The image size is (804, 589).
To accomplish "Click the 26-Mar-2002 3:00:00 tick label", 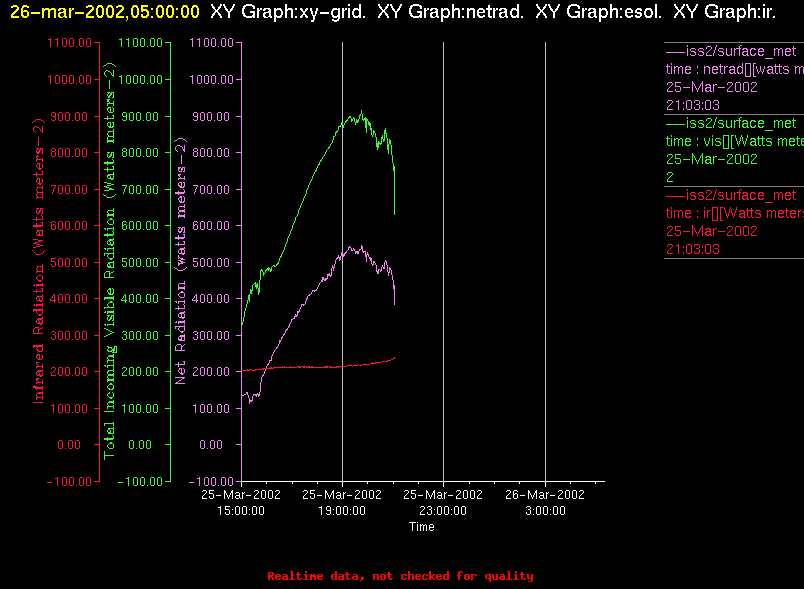I will [x=545, y=502].
